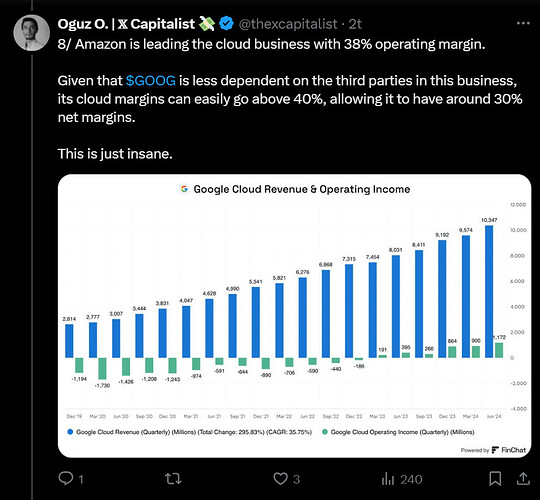Toggle Google Cloud Operating Income legend dot
The width and height of the screenshot is (540, 500).
coord(324,432)
